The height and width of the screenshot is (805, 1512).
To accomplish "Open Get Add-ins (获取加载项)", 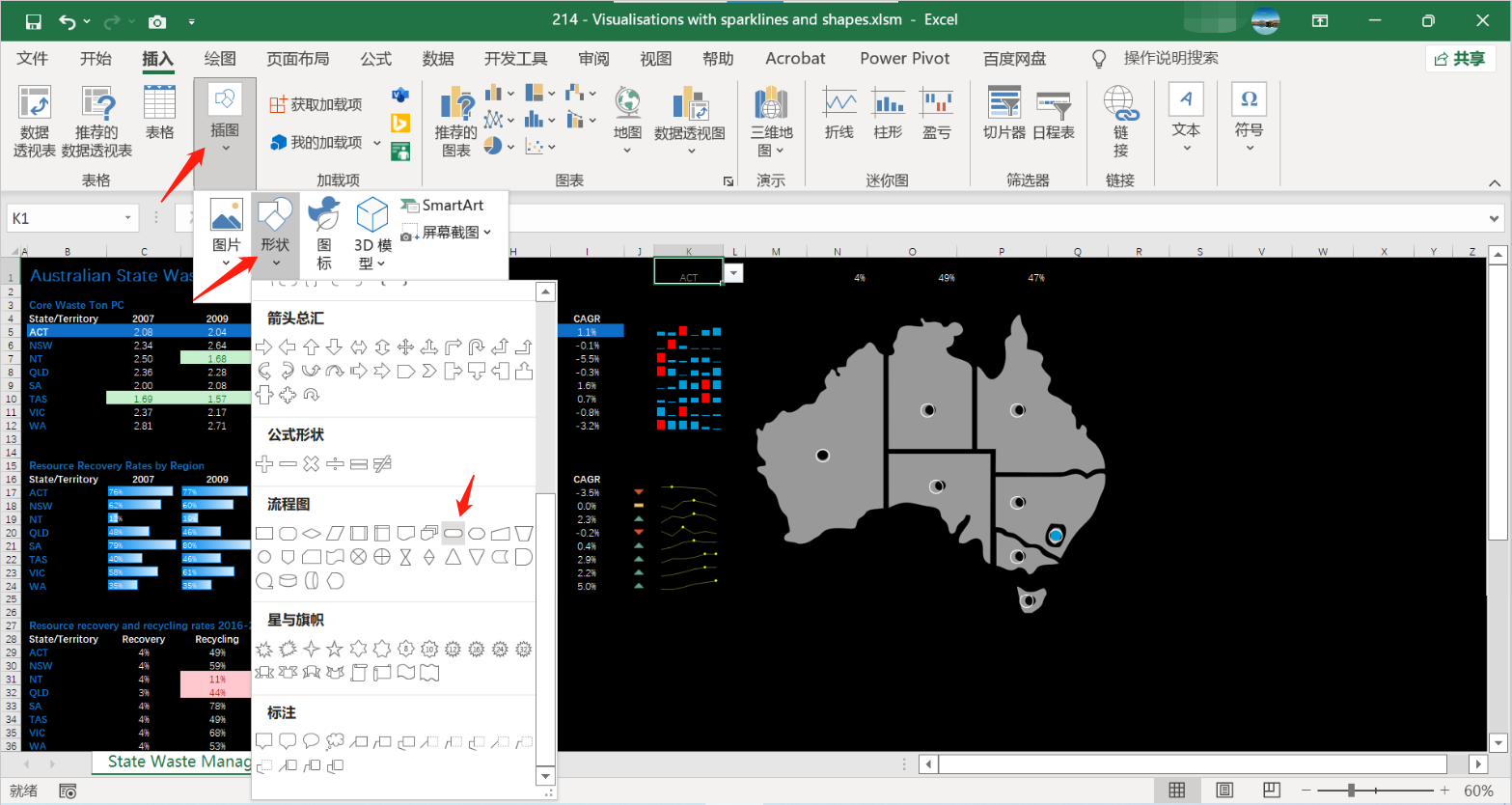I will [316, 104].
